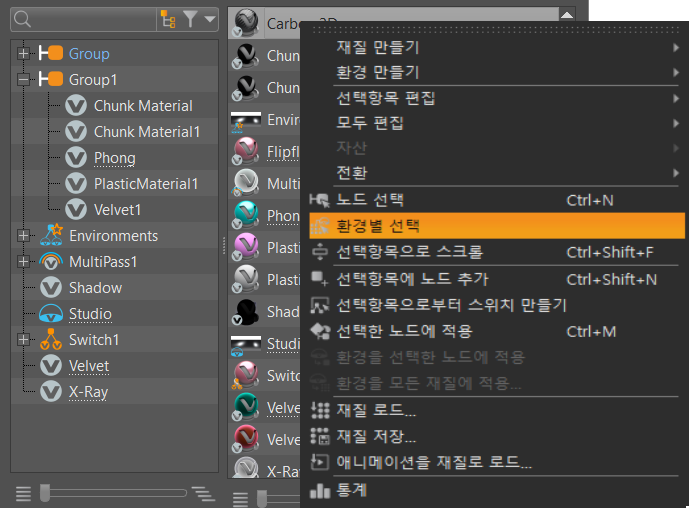Expand the MultiPass1 node
The height and width of the screenshot is (508, 689).
[23, 262]
